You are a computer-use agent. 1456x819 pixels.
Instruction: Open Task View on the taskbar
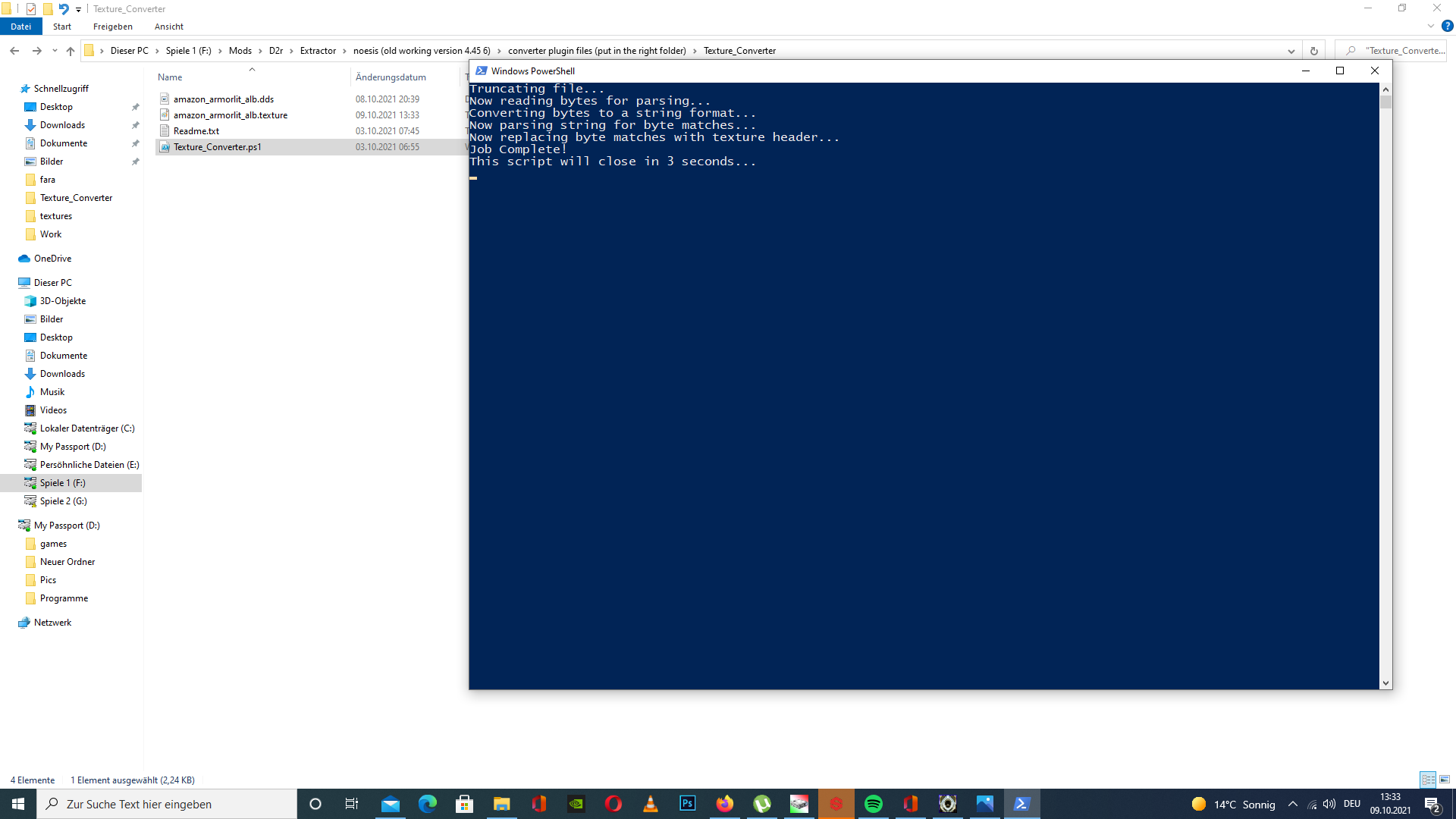pos(352,804)
